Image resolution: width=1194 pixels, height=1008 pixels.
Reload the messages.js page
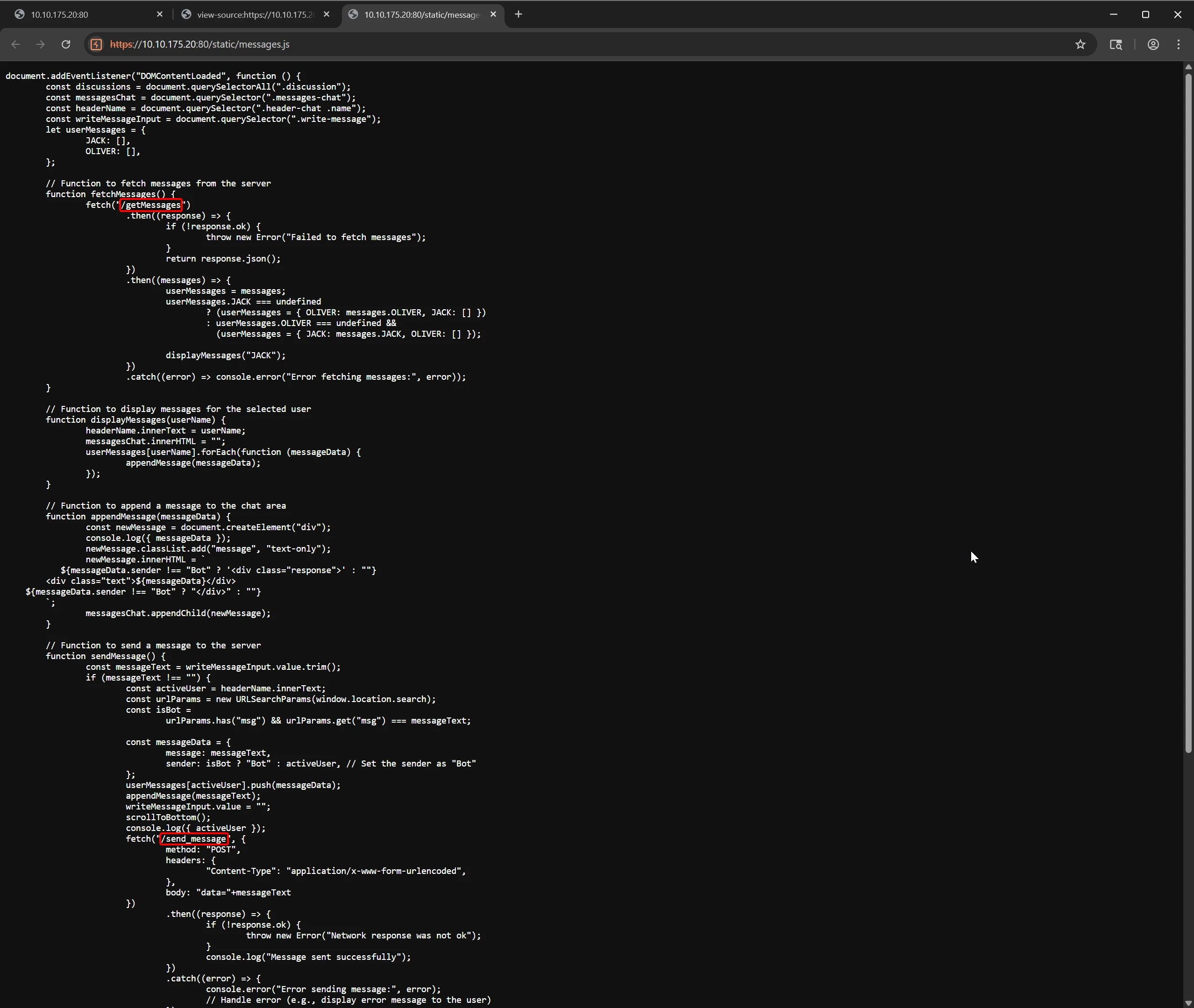click(x=66, y=44)
